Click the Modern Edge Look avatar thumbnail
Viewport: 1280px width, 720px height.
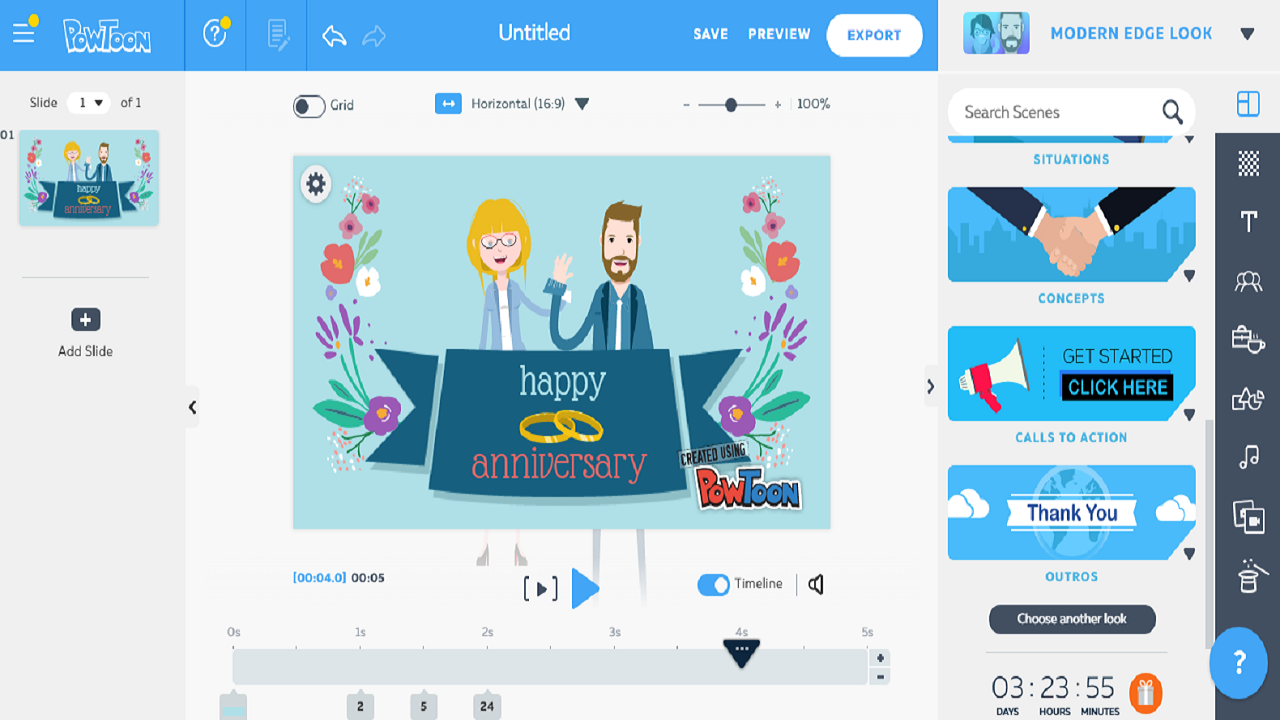[996, 33]
